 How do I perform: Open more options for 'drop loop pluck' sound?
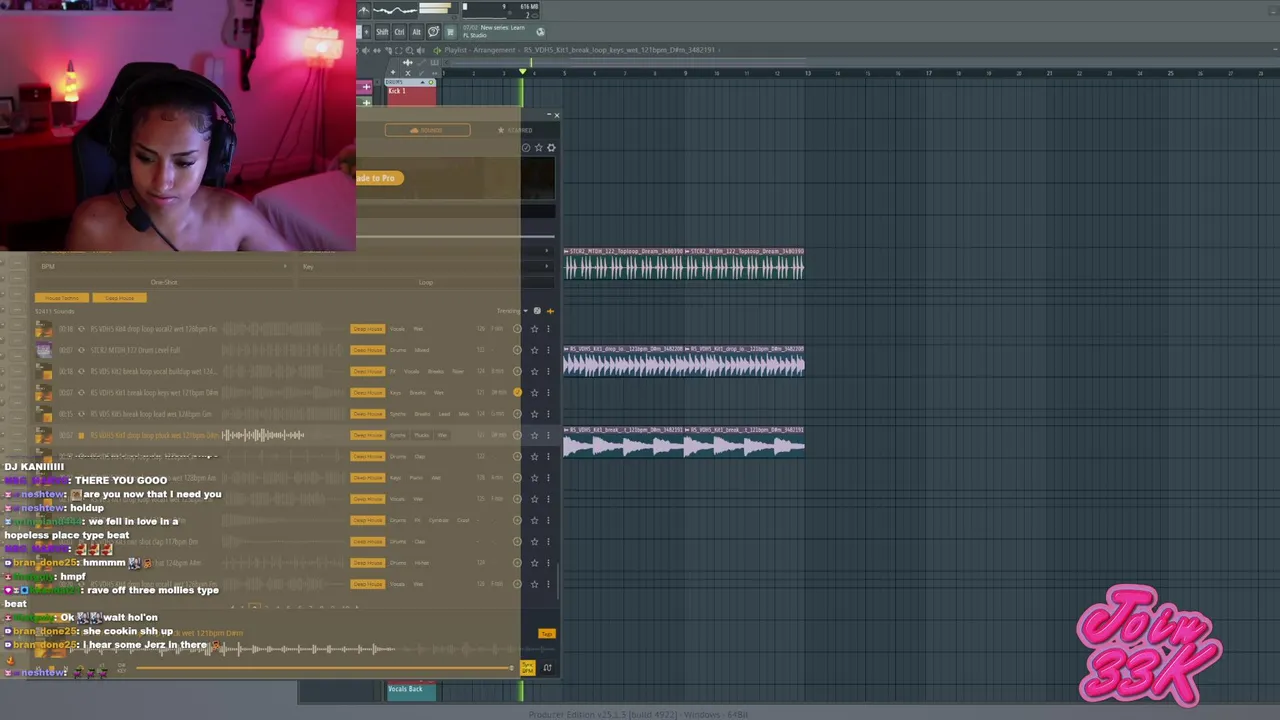[548, 435]
